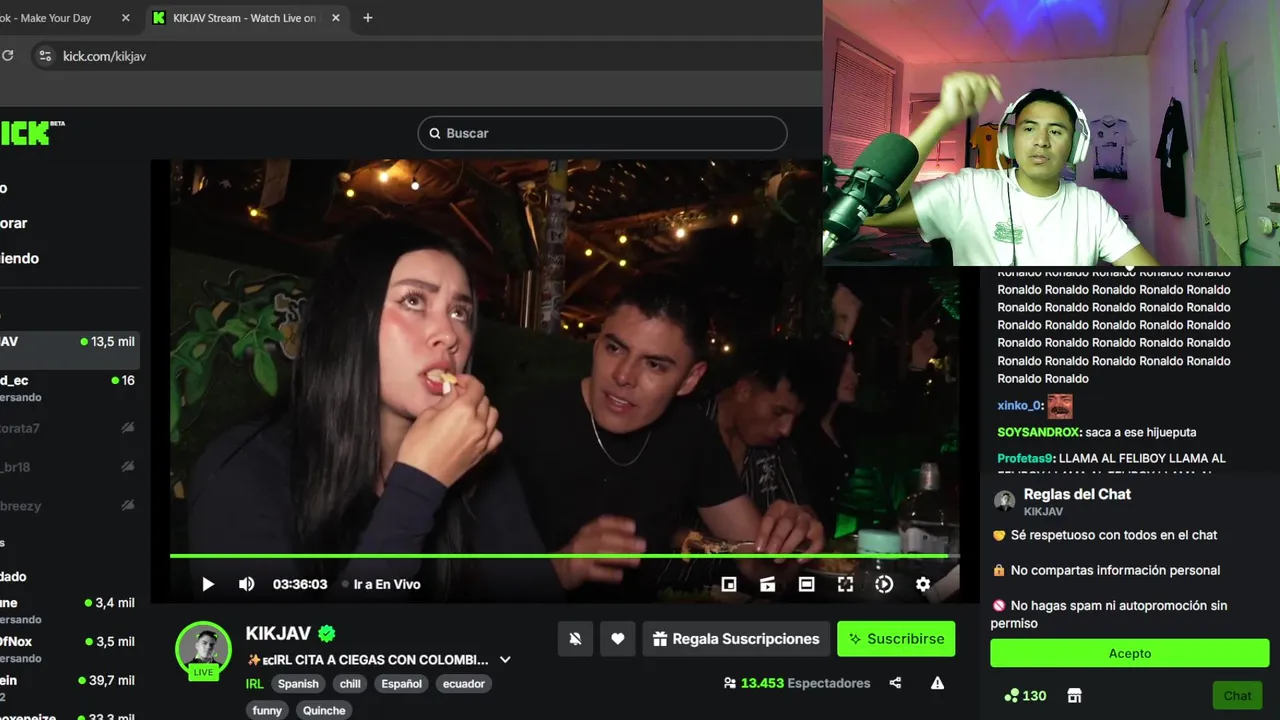The width and height of the screenshot is (1280, 720).
Task: Click Regala Suscripciones button
Action: [736, 639]
